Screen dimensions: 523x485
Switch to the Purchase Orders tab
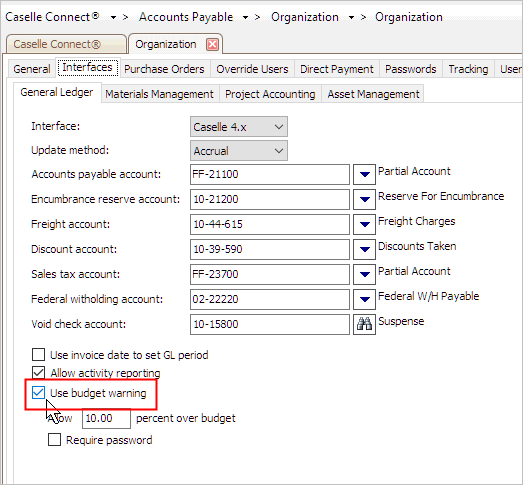click(164, 69)
